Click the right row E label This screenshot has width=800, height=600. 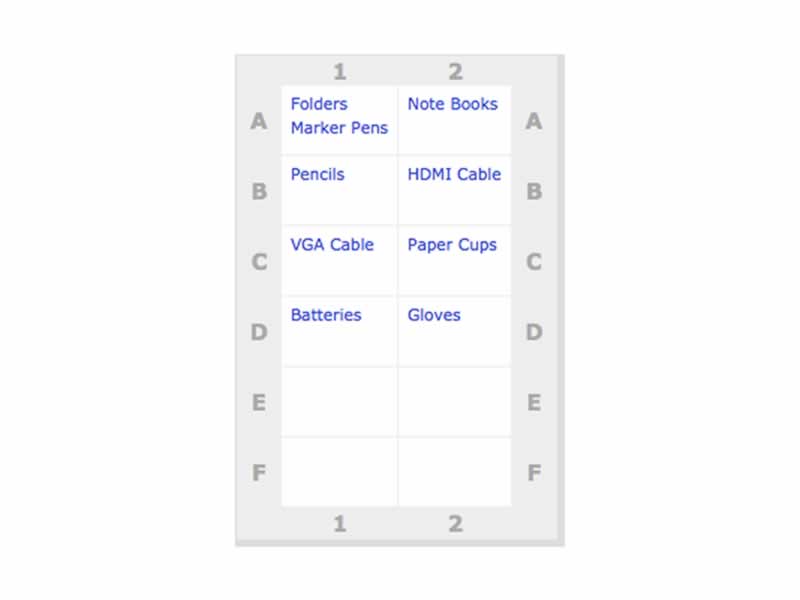click(533, 403)
